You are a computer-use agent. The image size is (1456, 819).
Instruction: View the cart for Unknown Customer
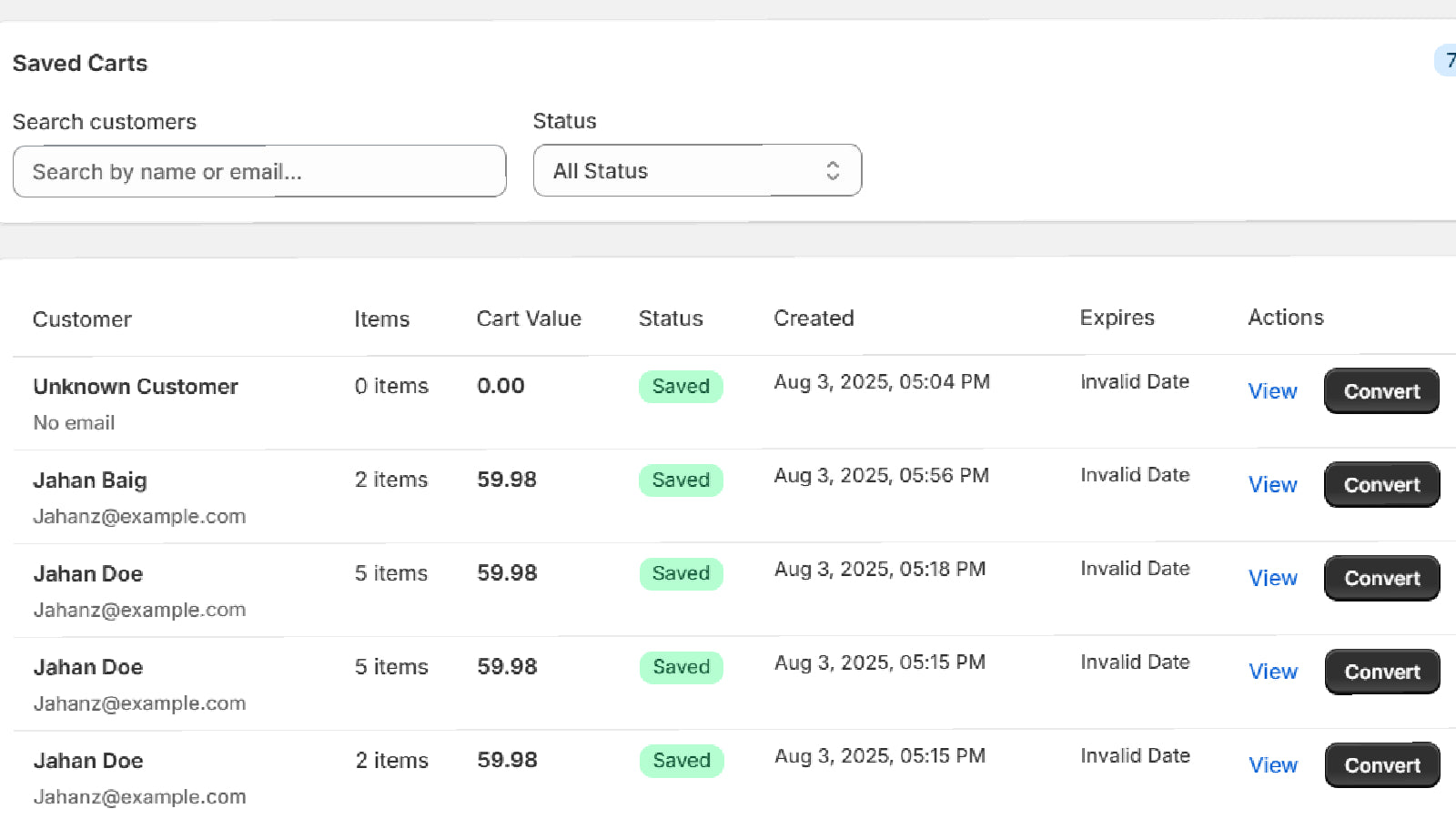coord(1272,390)
